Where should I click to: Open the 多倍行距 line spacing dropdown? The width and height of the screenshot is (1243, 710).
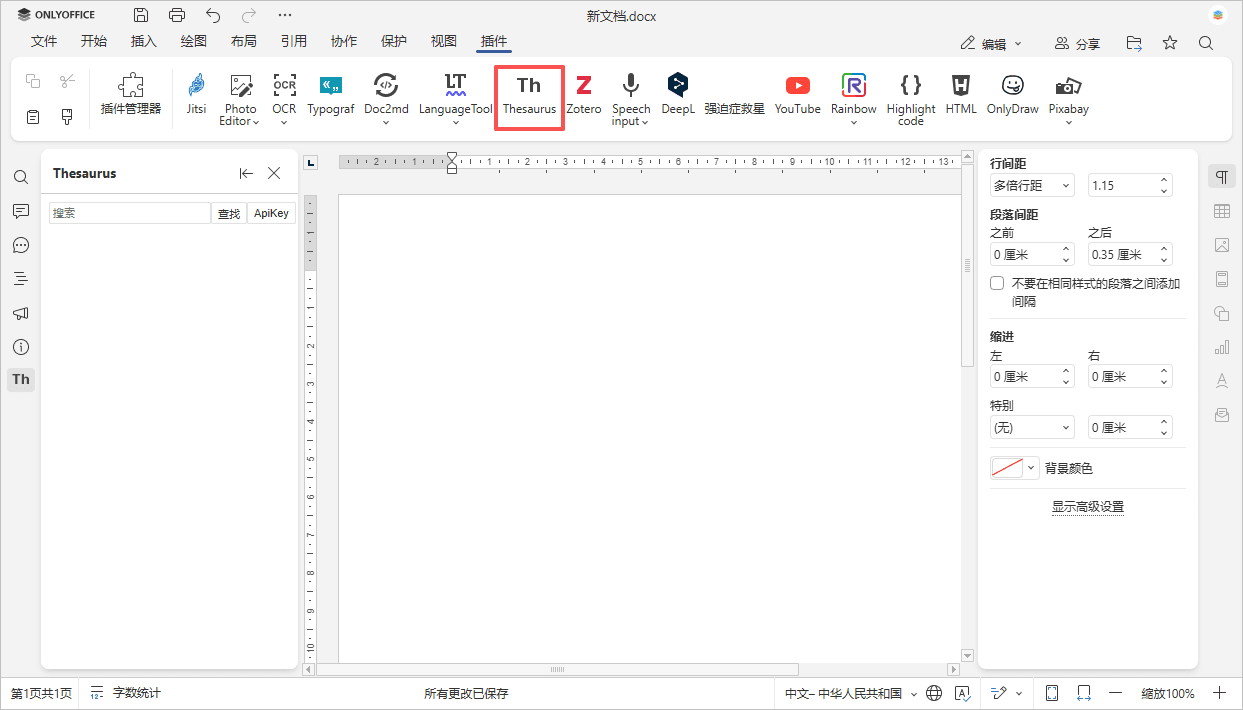(x=1032, y=185)
